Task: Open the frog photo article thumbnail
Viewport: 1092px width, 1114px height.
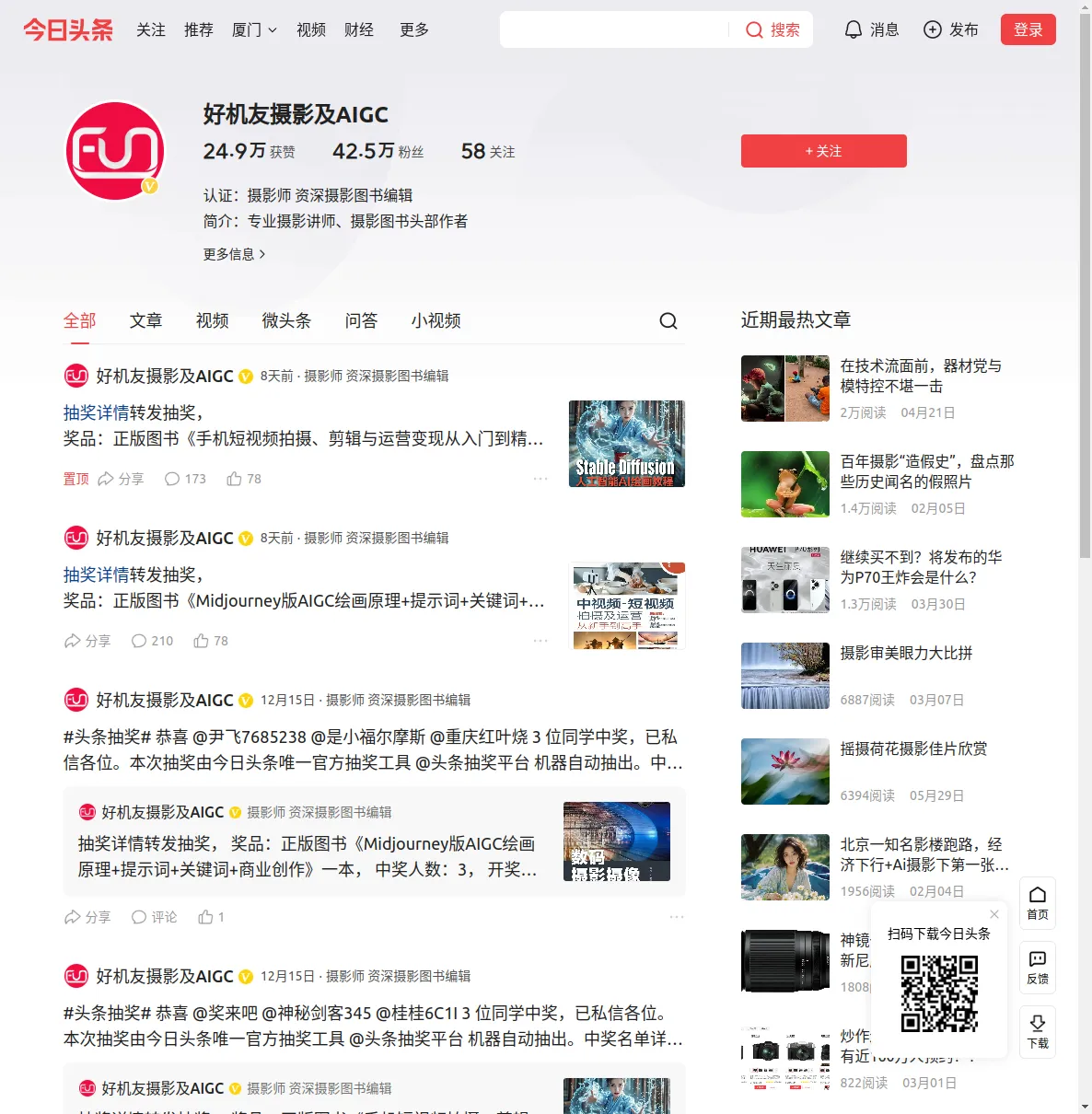Action: (x=785, y=484)
